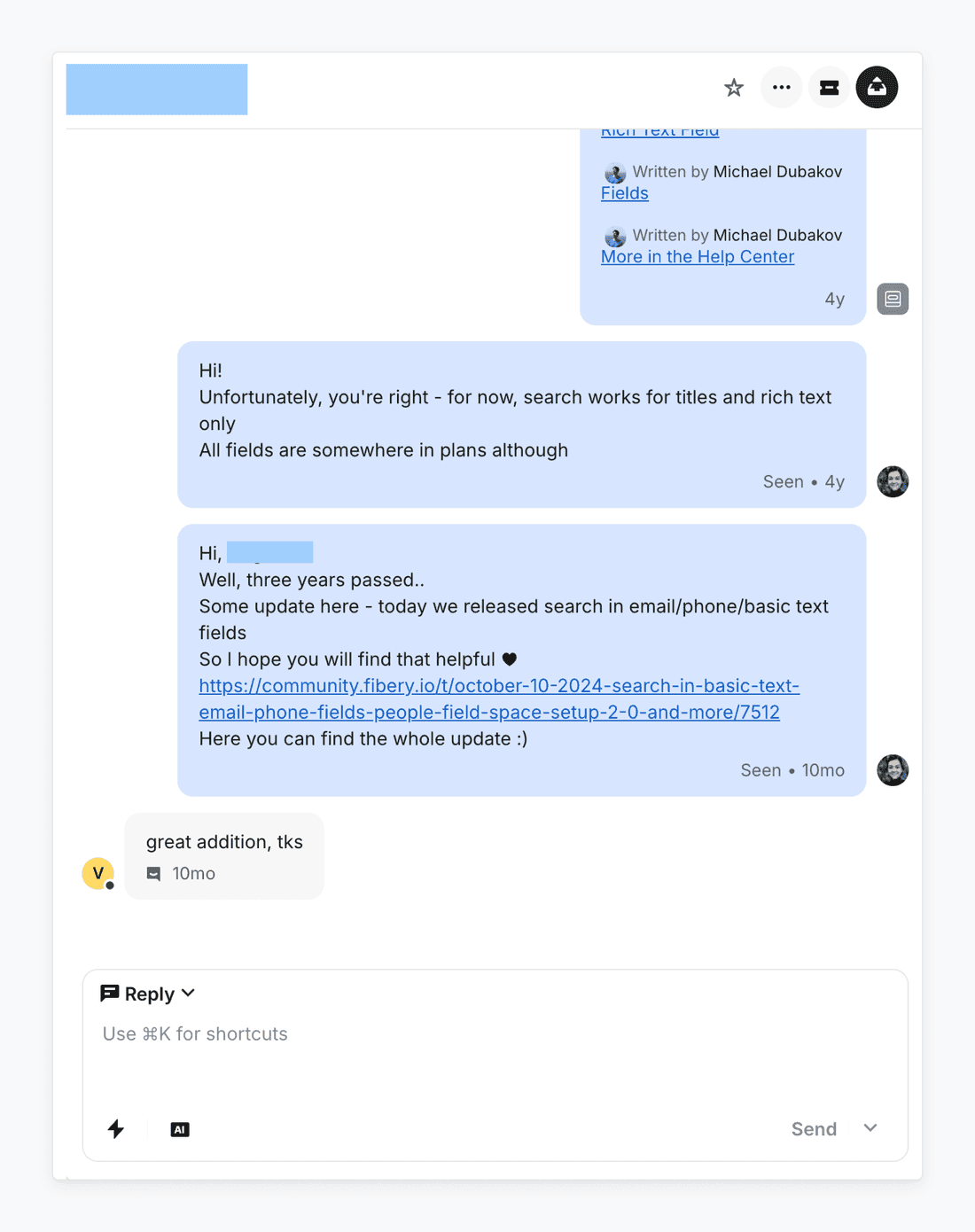Click the yellow V customer avatar
This screenshot has height=1232, width=975.
coord(97,873)
